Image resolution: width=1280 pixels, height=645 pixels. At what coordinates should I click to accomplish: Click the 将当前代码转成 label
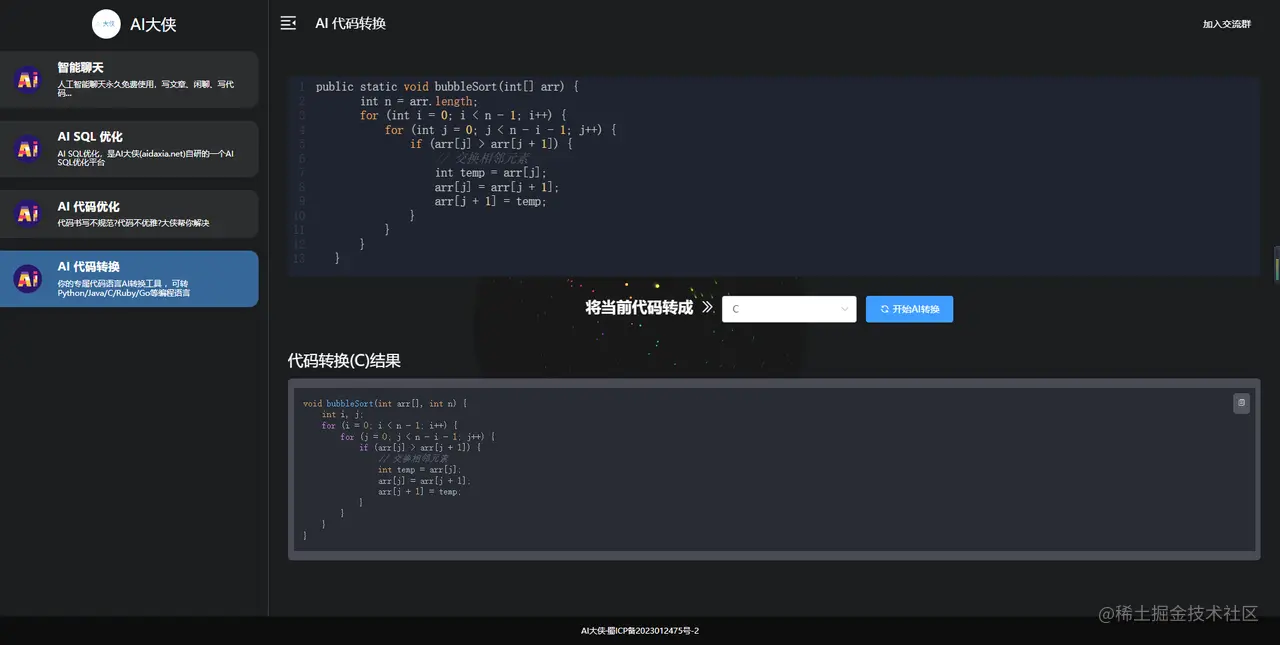(639, 308)
